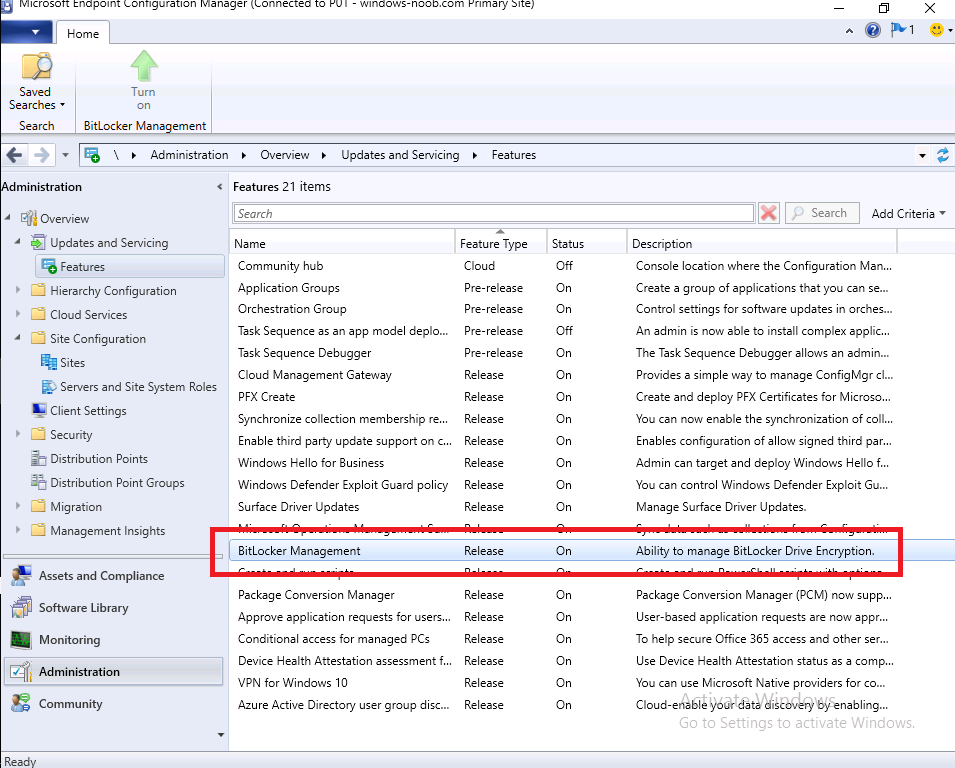Click the Client Settings monitor icon
Screen dimensions: 955x768
pos(39,410)
